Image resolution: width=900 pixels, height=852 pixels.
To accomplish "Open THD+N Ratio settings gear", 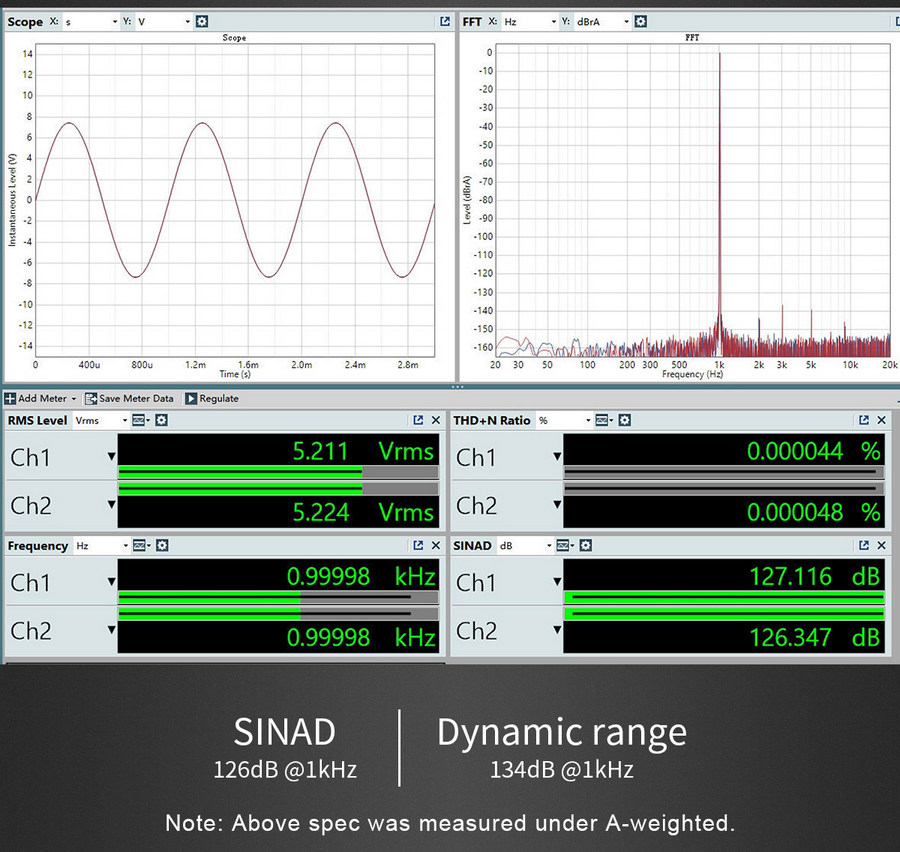I will tap(625, 421).
